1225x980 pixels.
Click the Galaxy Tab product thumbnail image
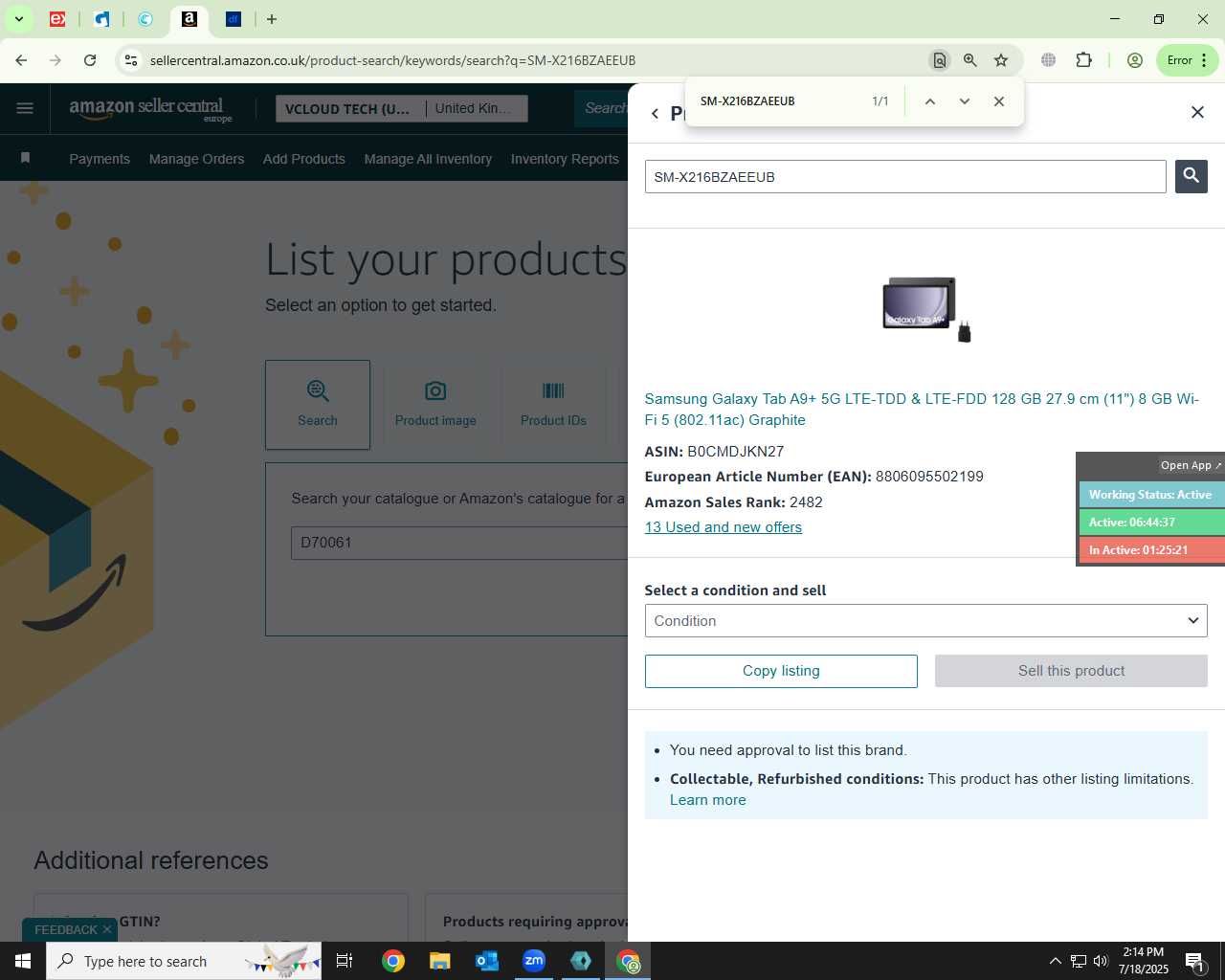(x=926, y=308)
